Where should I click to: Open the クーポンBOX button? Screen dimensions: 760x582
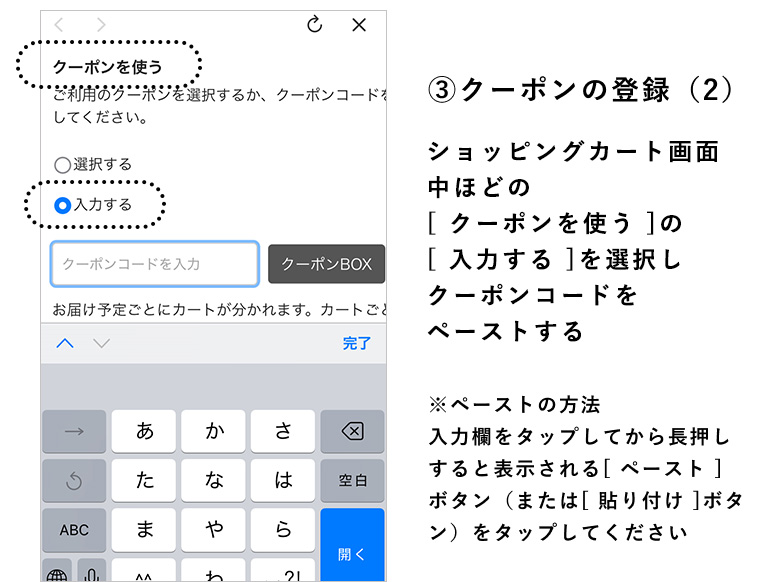point(326,264)
